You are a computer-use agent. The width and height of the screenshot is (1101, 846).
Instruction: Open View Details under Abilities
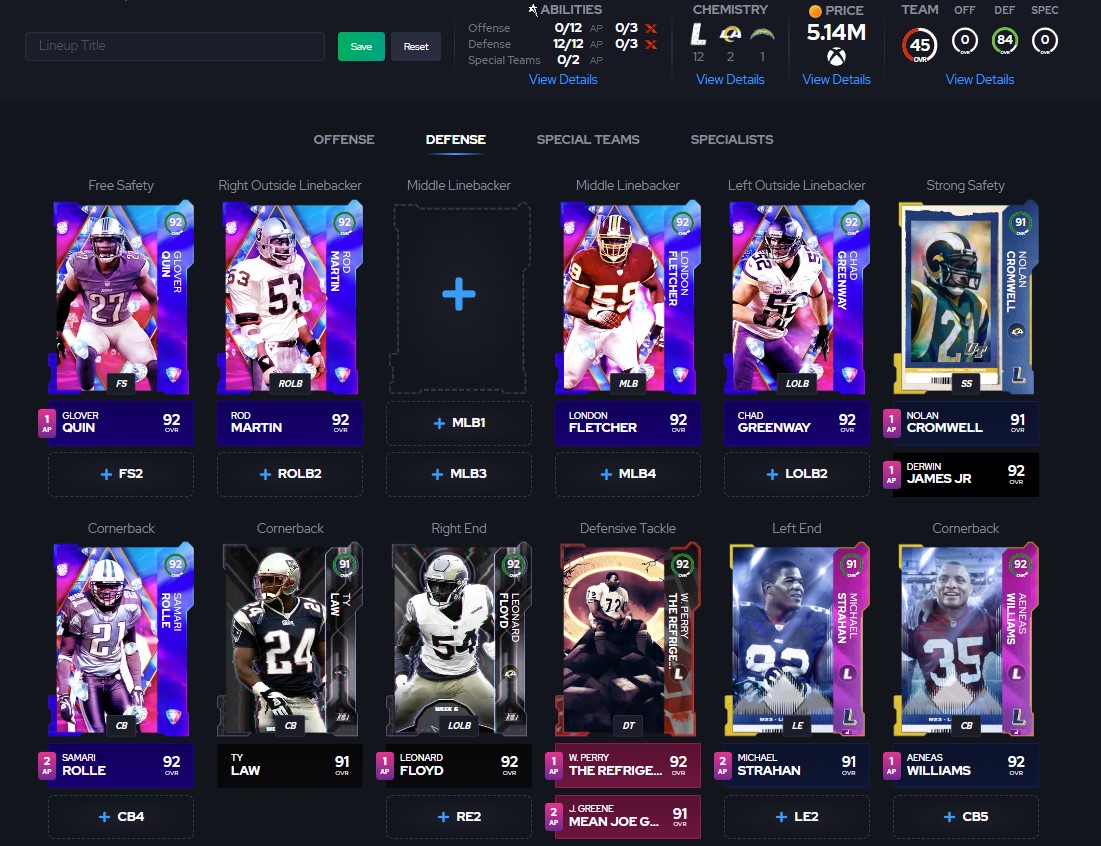563,79
